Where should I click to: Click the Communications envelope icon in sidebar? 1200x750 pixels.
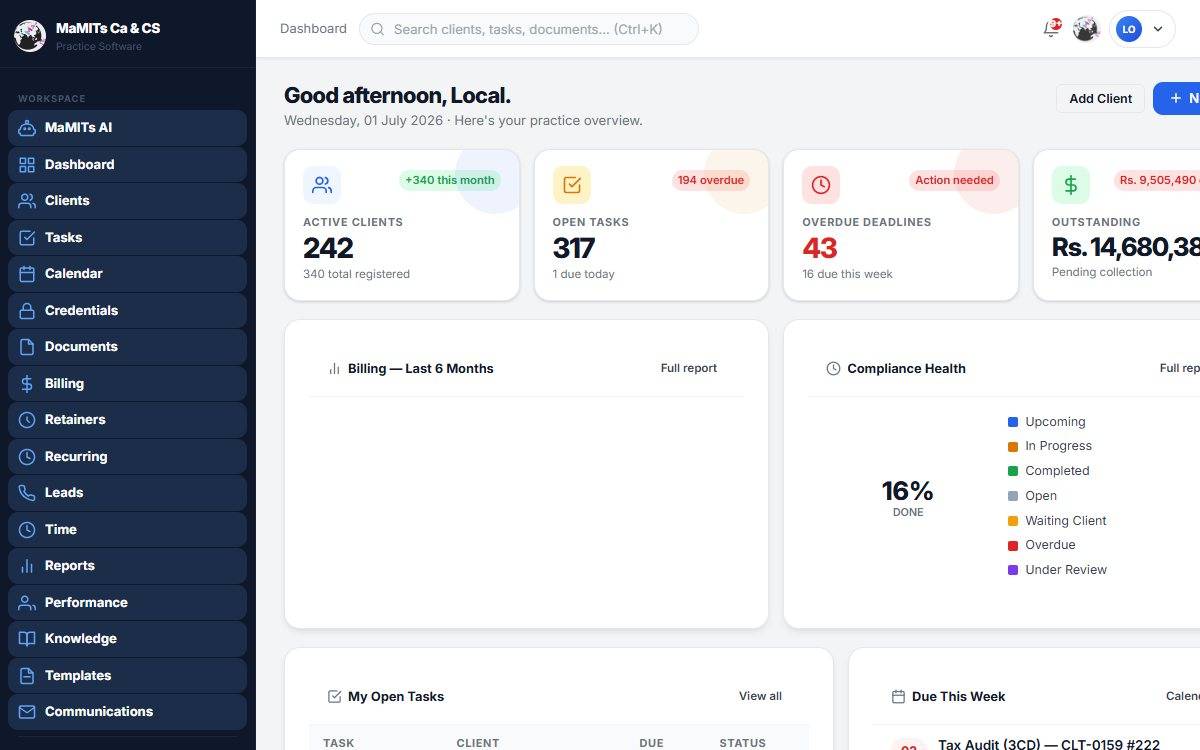27,712
